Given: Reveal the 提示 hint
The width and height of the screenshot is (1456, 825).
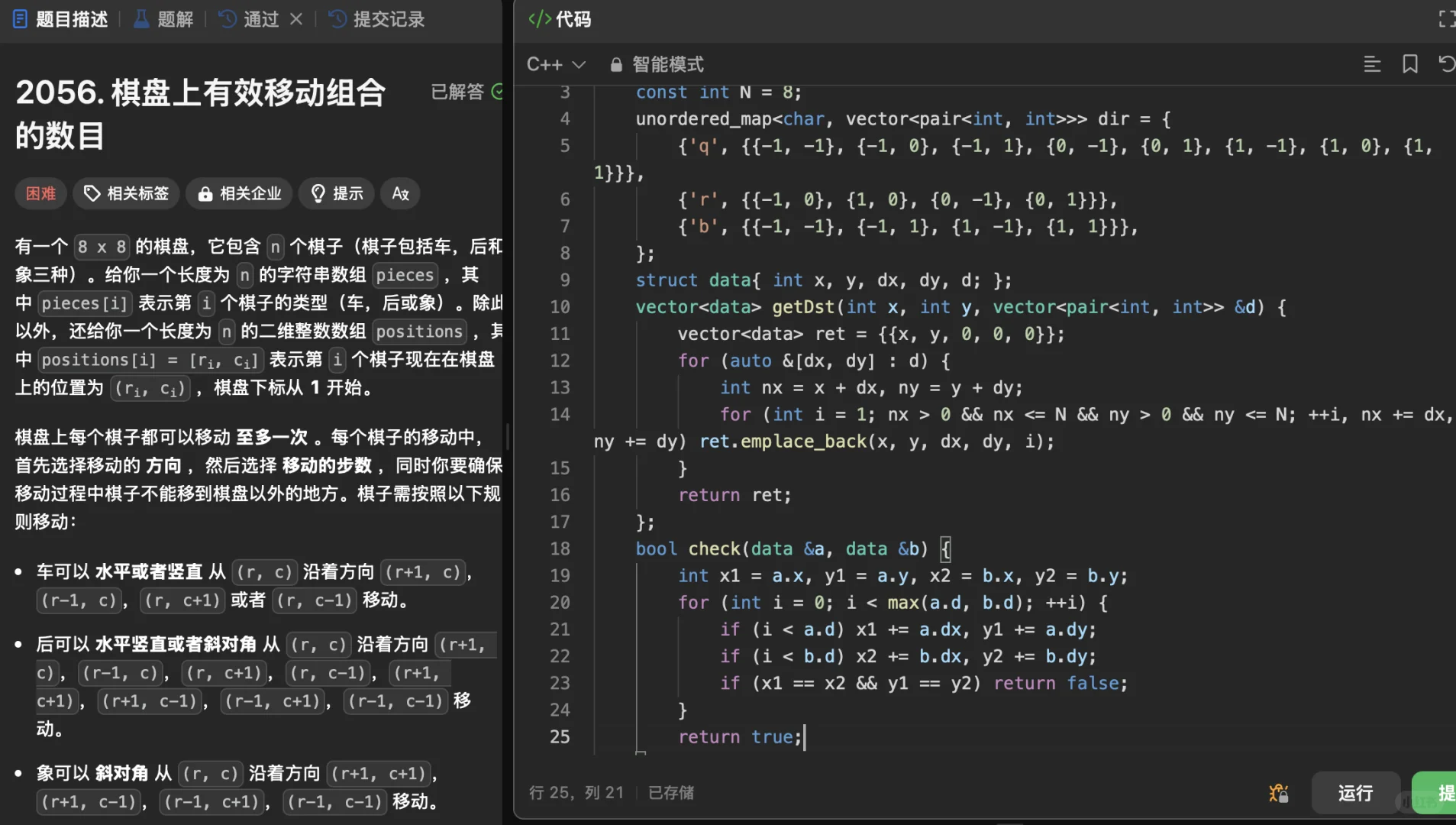Looking at the screenshot, I should click(337, 193).
